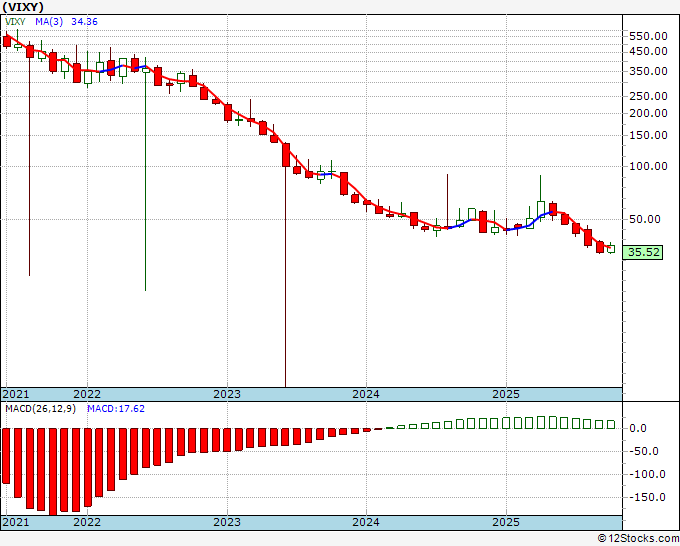The height and width of the screenshot is (546, 680).
Task: Click 2024 on the MACD timeline
Action: (x=366, y=522)
